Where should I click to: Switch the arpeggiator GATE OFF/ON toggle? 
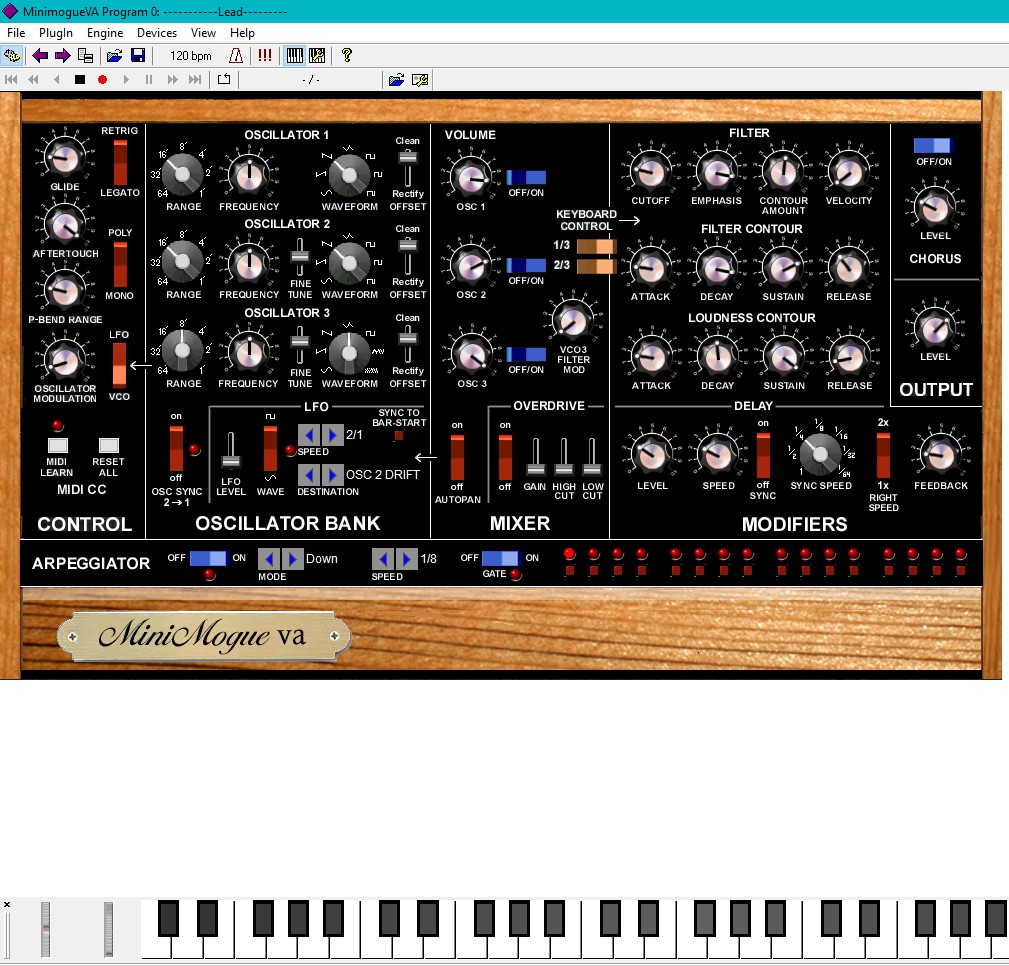[500, 558]
